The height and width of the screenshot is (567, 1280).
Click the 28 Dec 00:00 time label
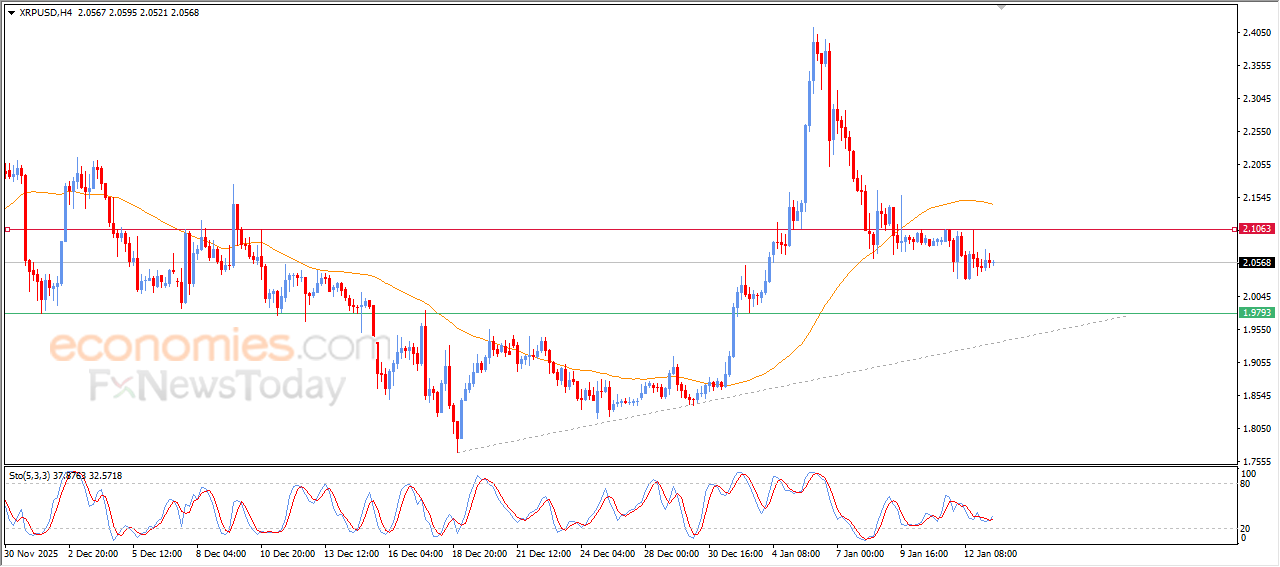pyautogui.click(x=671, y=552)
